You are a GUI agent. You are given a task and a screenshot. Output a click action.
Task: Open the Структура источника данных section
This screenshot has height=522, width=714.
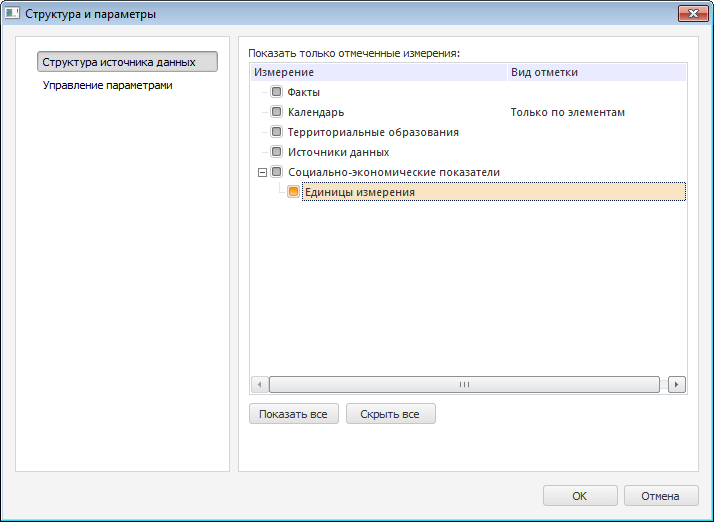(127, 62)
